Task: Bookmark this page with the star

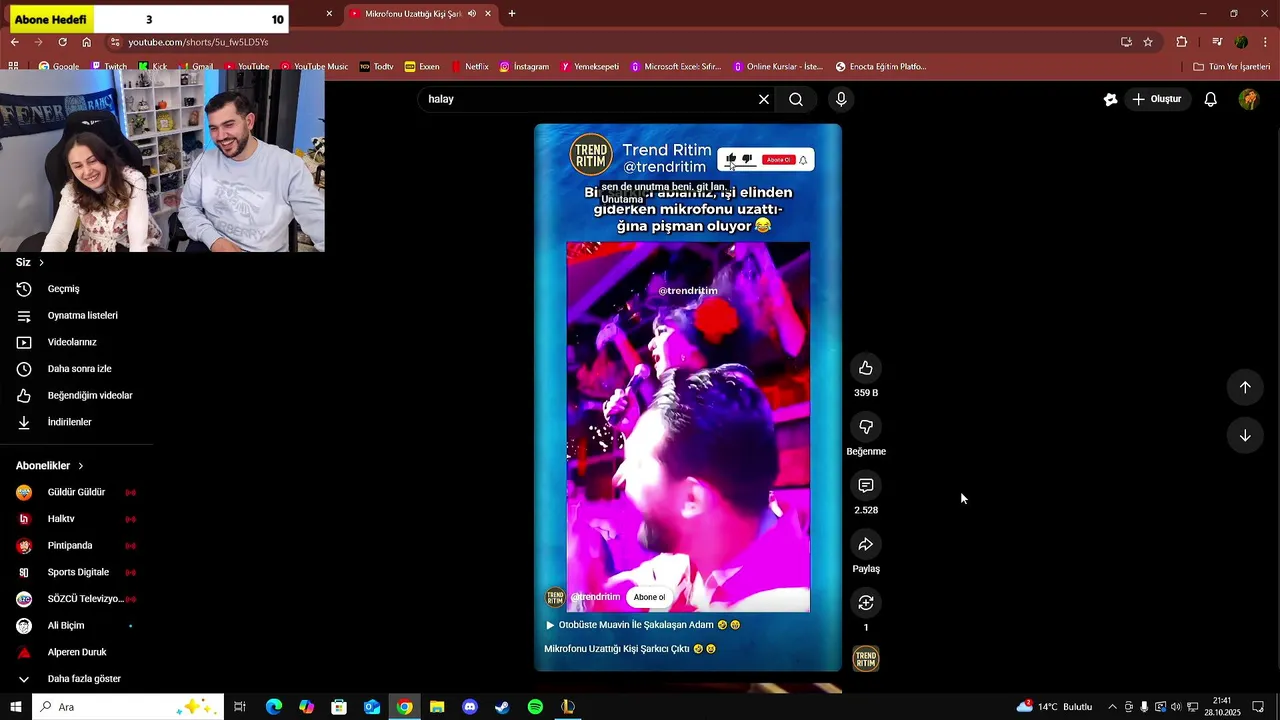Action: [x=1148, y=42]
